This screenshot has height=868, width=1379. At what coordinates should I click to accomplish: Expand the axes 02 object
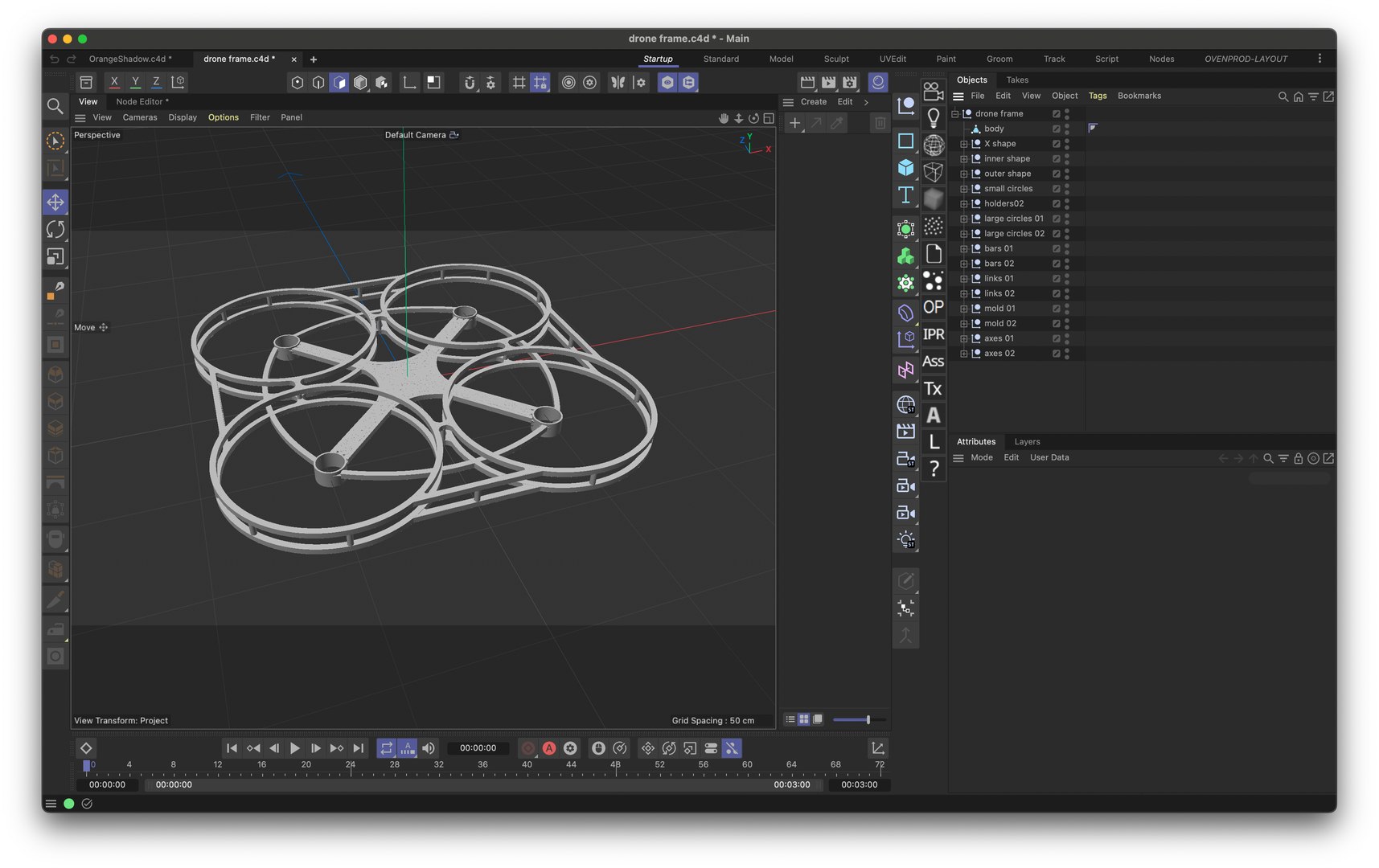coord(963,354)
